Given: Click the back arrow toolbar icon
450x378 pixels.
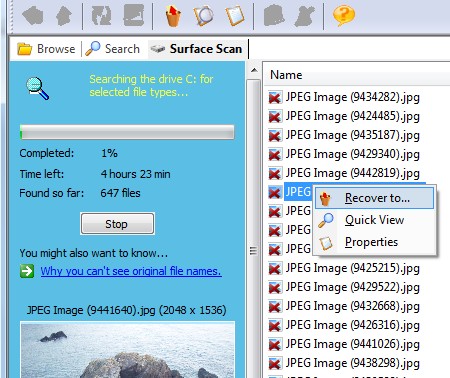Looking at the screenshot, I should 33,15.
